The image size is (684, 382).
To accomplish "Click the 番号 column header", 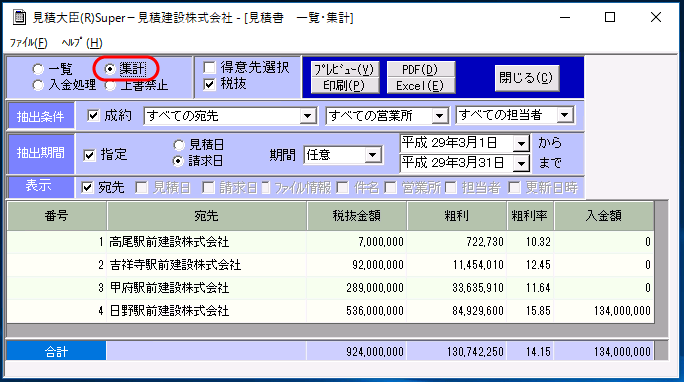I will coord(57,216).
